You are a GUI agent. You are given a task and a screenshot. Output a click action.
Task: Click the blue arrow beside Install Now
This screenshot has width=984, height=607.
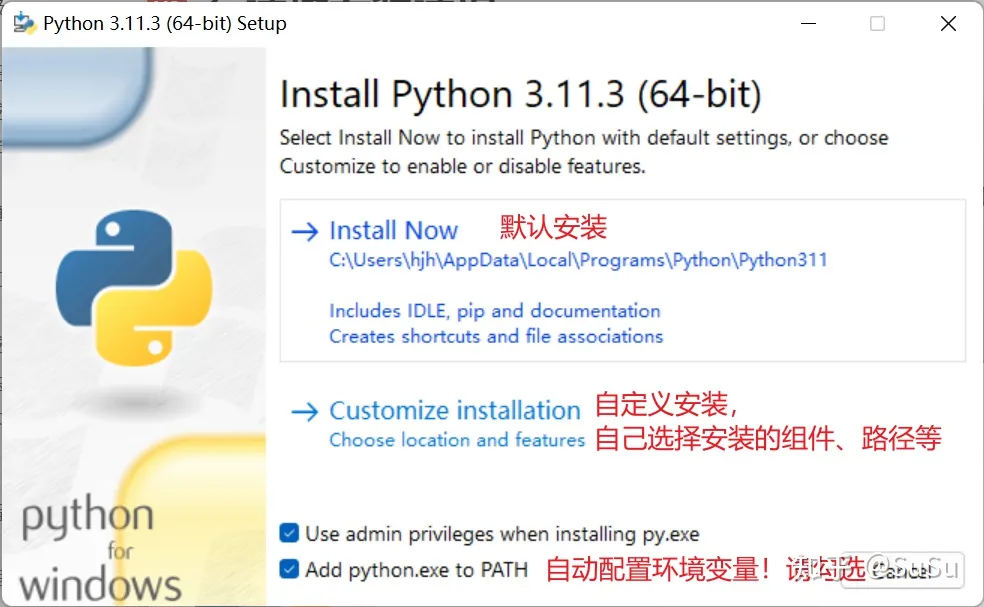click(x=303, y=231)
